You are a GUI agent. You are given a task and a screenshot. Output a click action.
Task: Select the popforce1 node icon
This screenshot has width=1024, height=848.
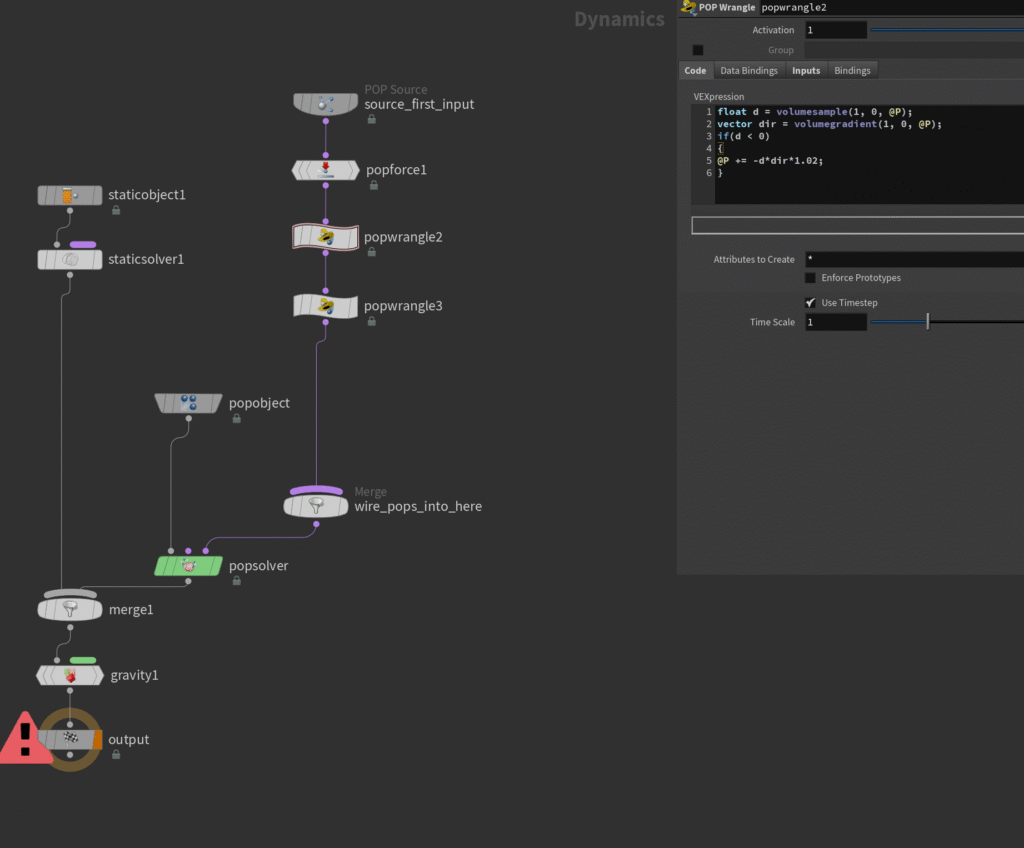(325, 170)
